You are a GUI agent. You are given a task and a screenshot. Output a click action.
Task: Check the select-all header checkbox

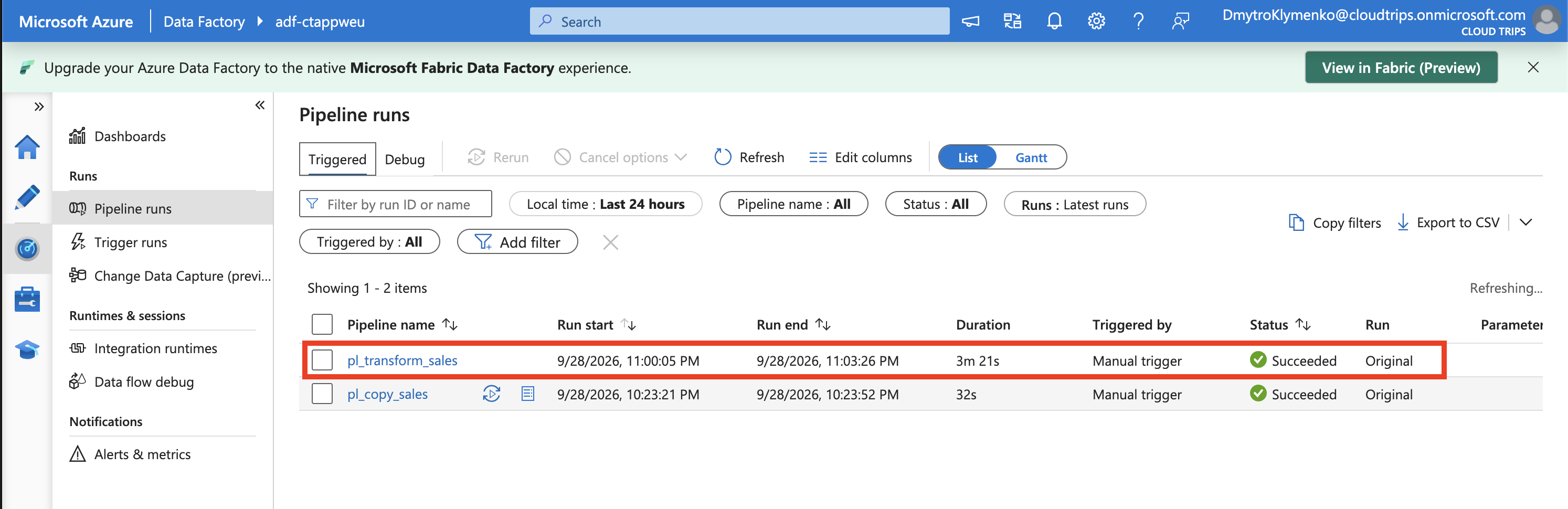322,324
